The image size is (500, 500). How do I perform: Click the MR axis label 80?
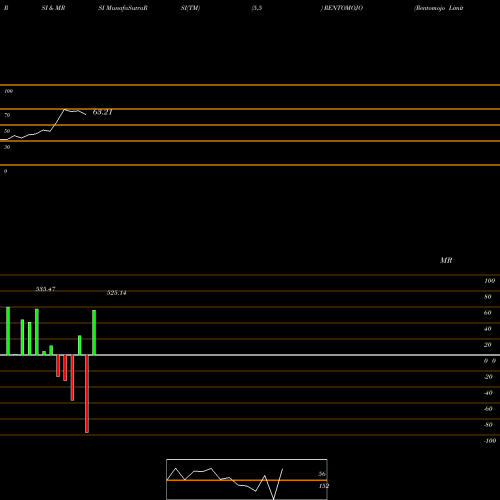click(x=488, y=297)
